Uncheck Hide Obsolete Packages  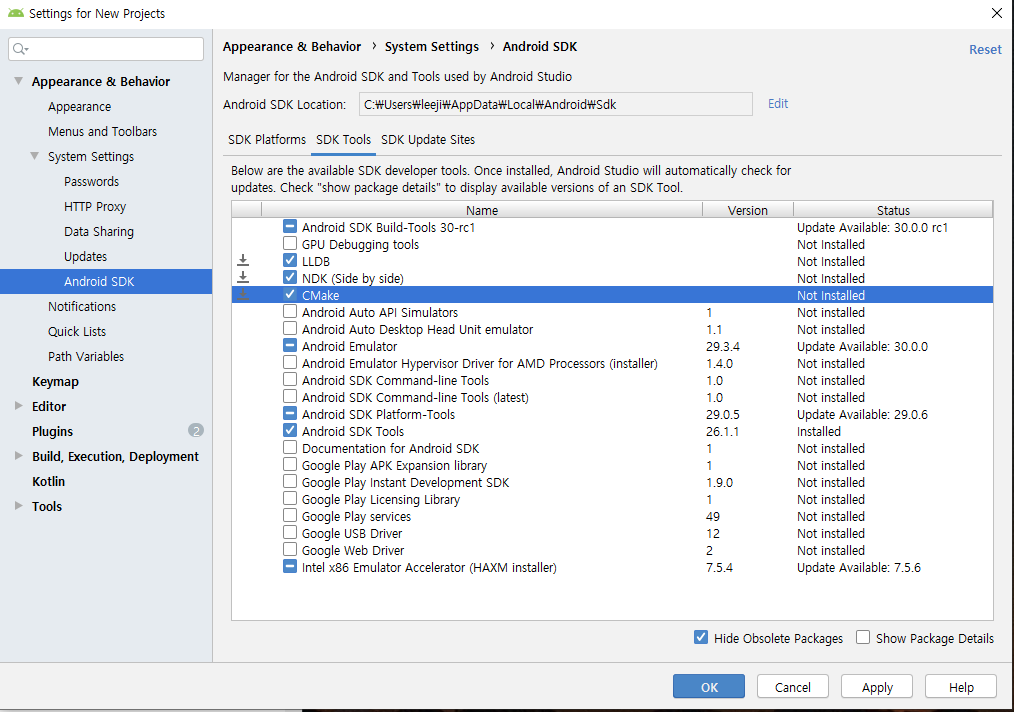click(x=701, y=638)
